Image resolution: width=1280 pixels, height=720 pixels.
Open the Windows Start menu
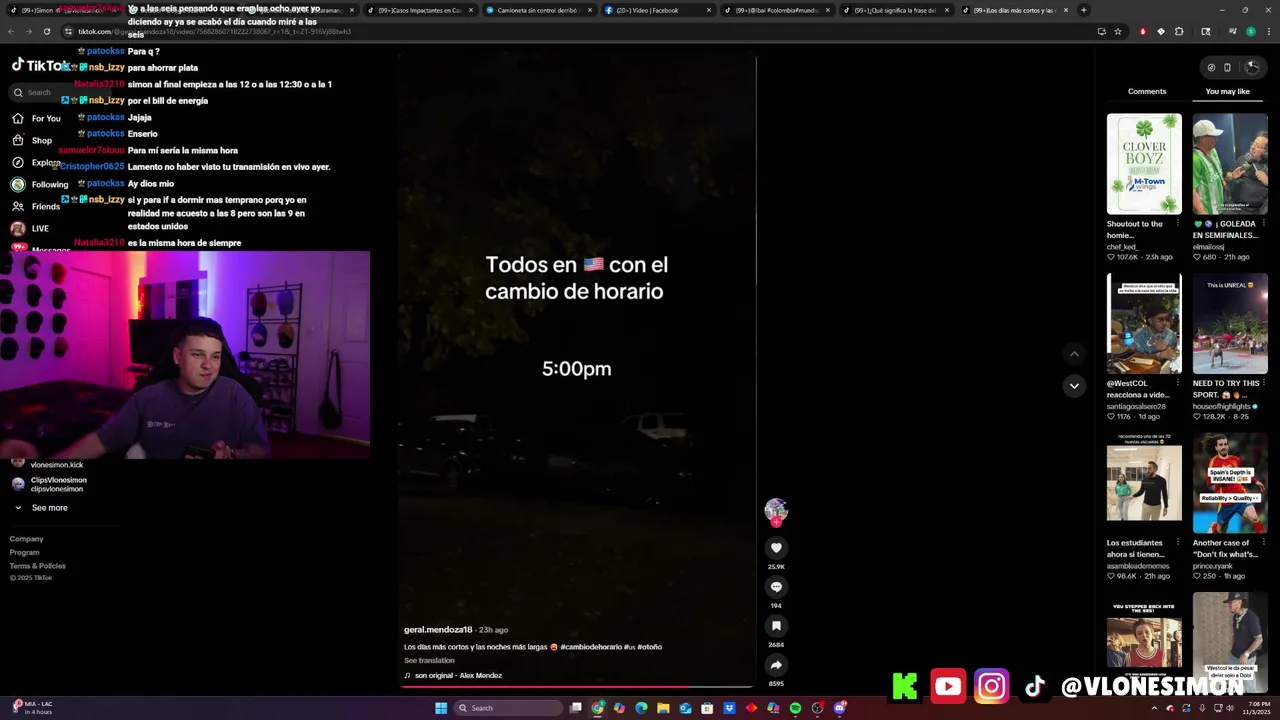pyautogui.click(x=440, y=708)
